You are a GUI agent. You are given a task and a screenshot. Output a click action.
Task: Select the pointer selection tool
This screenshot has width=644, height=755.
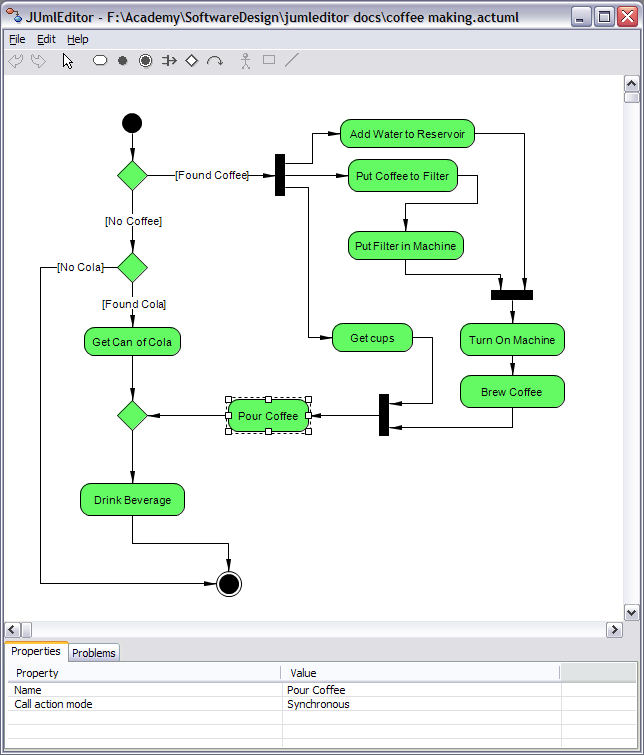coord(67,61)
